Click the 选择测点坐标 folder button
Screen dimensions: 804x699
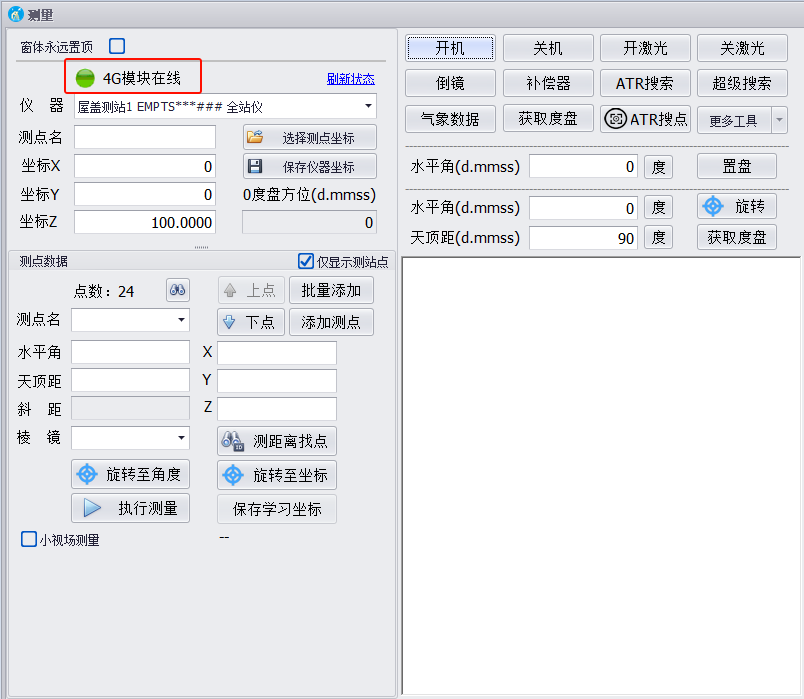tap(310, 138)
